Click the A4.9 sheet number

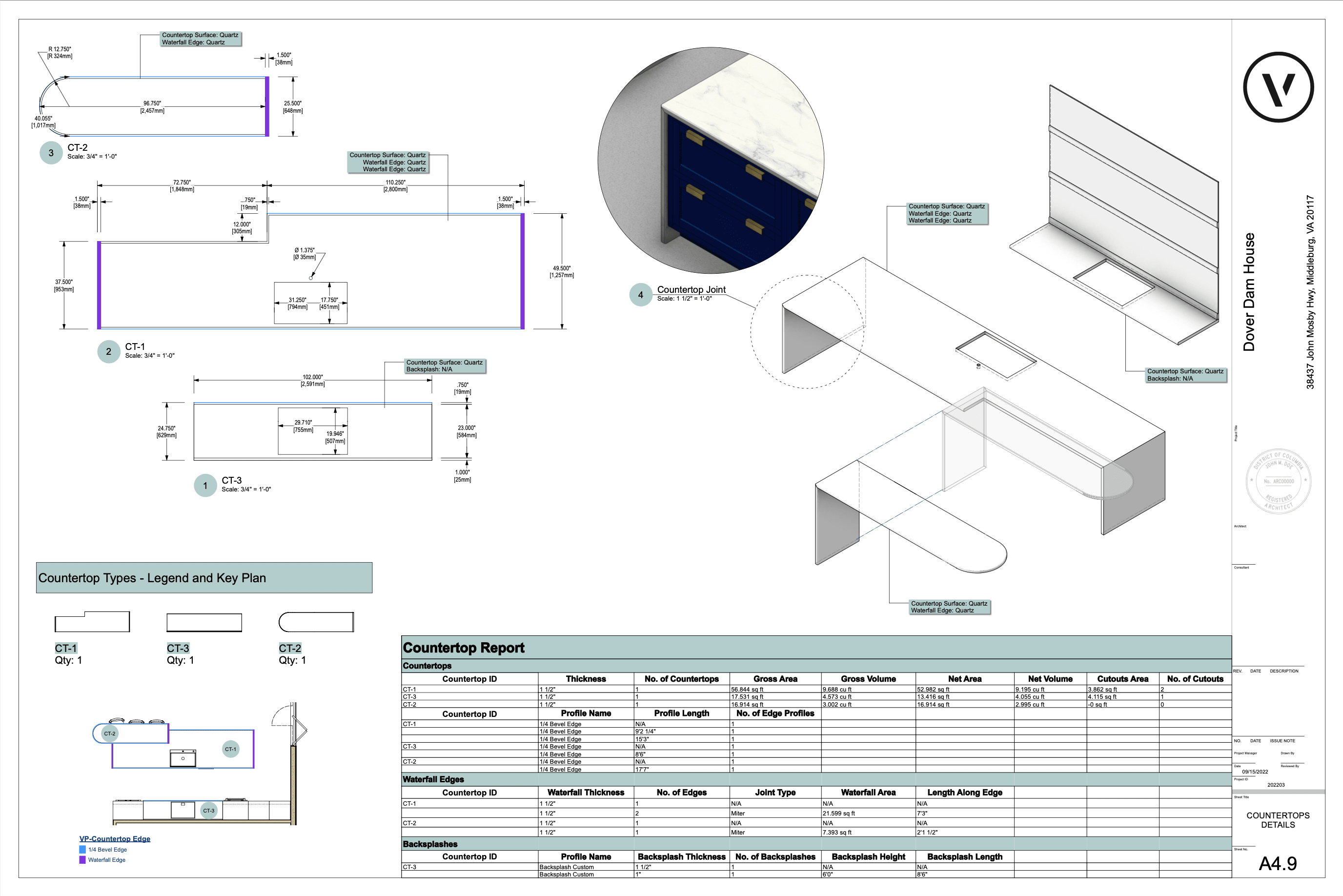[x=1277, y=863]
